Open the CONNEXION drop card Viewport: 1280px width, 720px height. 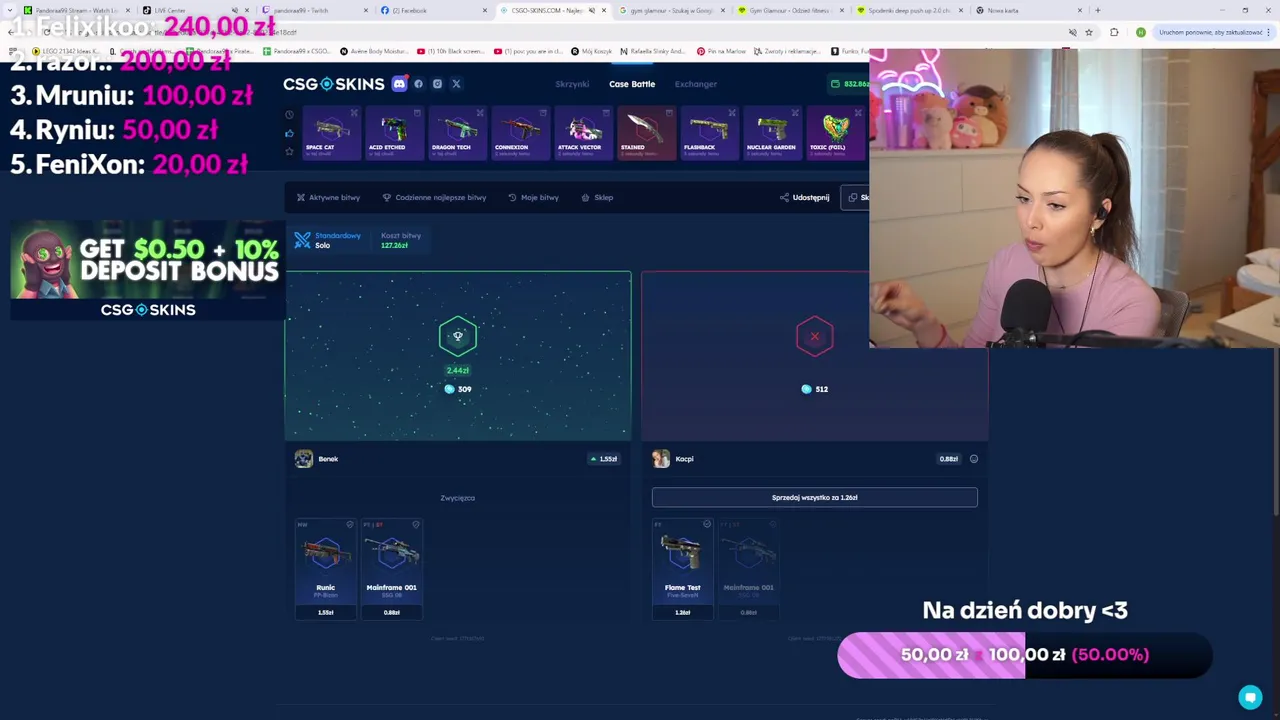(519, 133)
